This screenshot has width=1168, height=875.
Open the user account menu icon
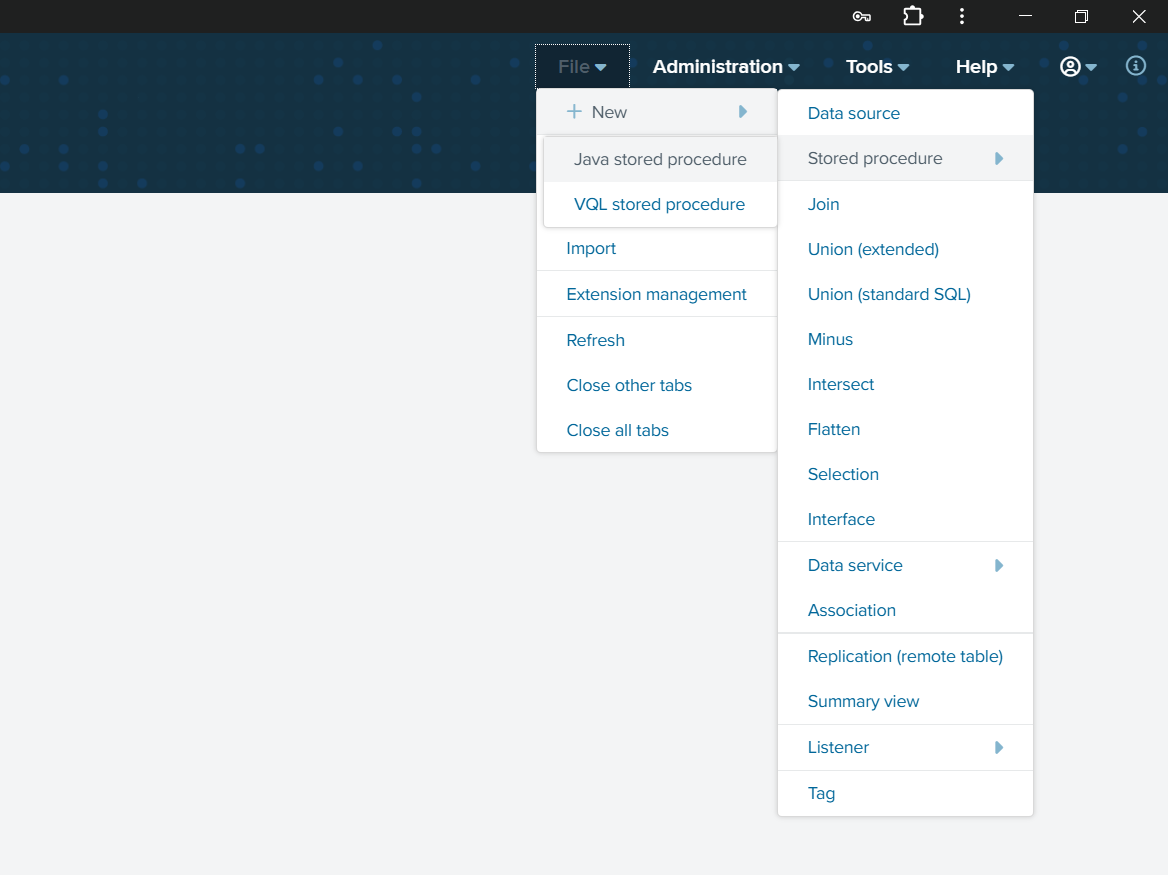[x=1070, y=67]
